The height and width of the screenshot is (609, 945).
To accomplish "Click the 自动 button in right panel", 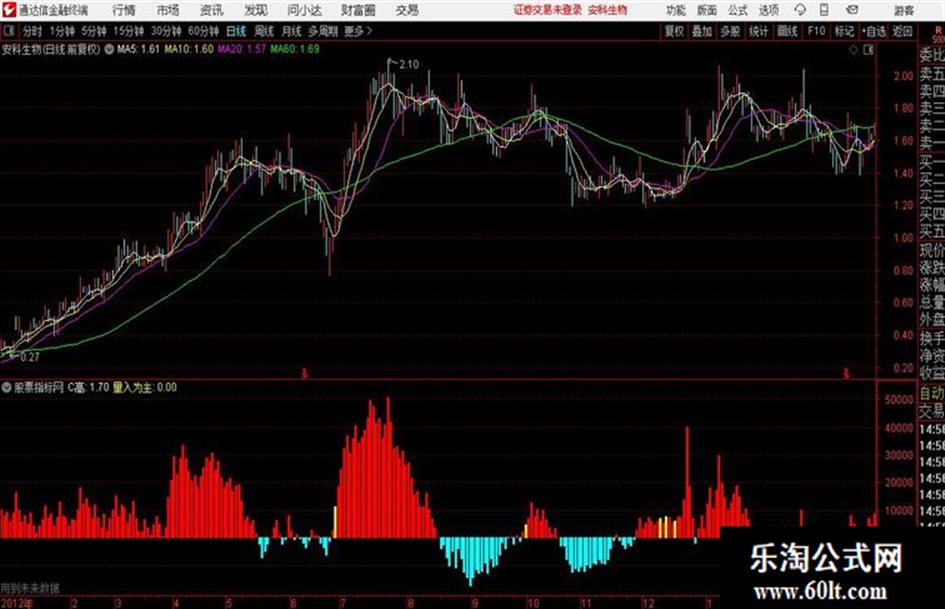I will pyautogui.click(x=932, y=394).
